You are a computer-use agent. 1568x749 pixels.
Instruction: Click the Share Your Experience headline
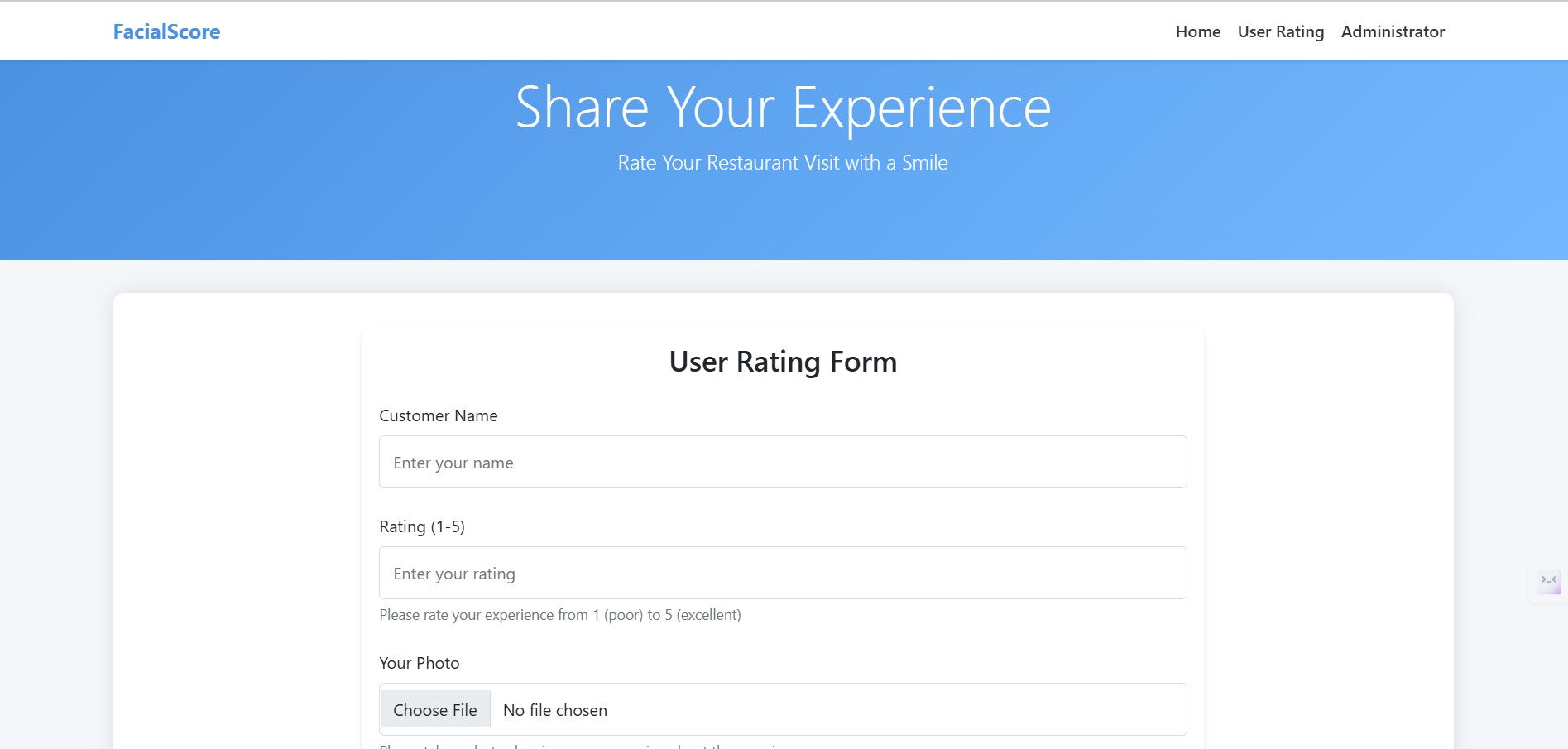783,108
